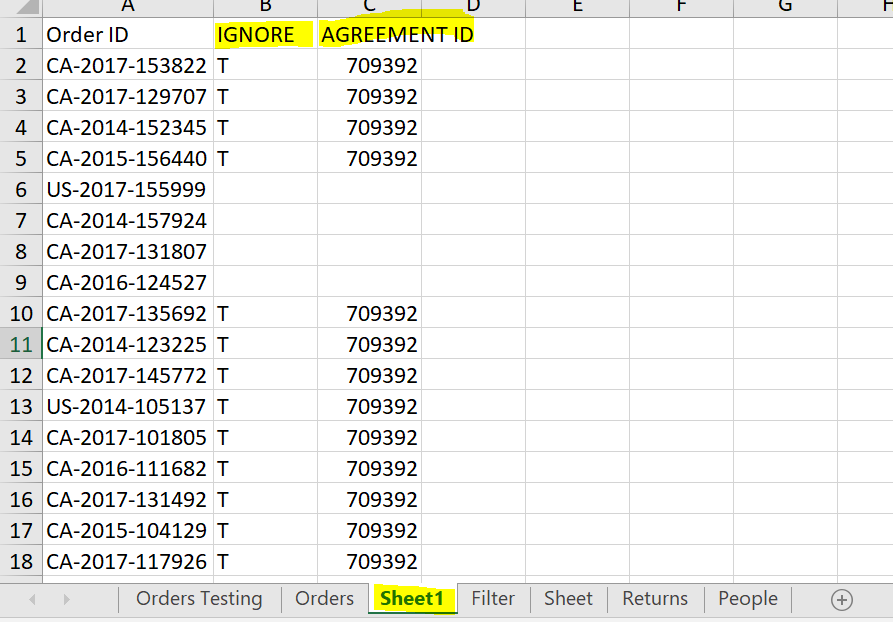Select the highlighted AGREEMENT ID cell

coord(369,35)
